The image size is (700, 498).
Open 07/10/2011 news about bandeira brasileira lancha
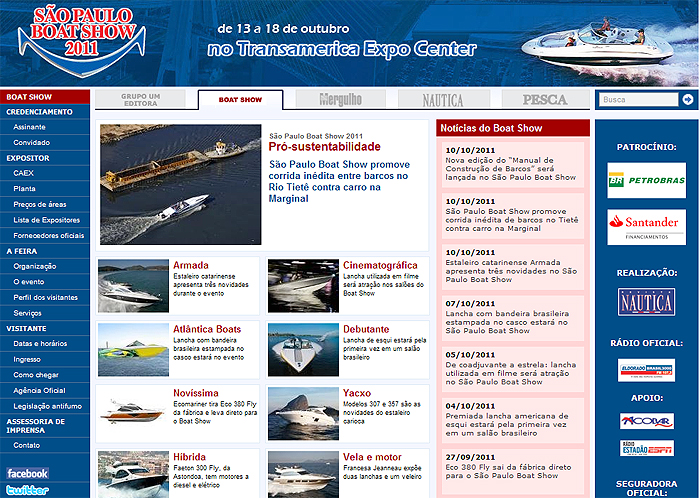coord(512,317)
